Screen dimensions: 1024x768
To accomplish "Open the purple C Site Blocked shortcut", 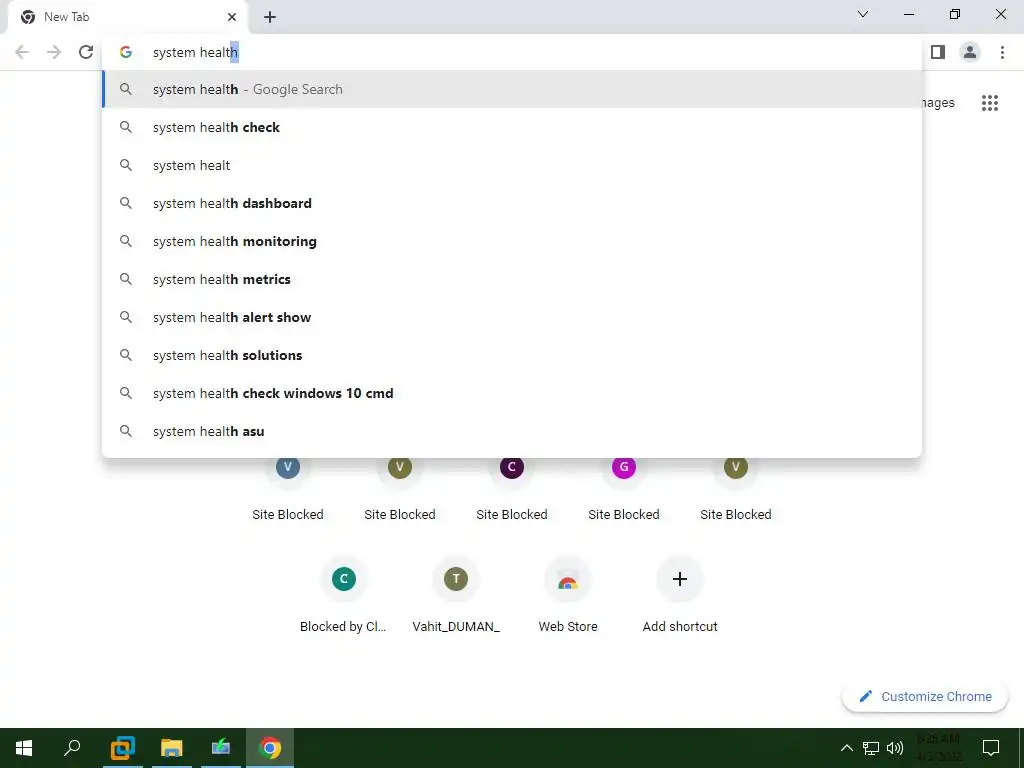I will point(512,485).
